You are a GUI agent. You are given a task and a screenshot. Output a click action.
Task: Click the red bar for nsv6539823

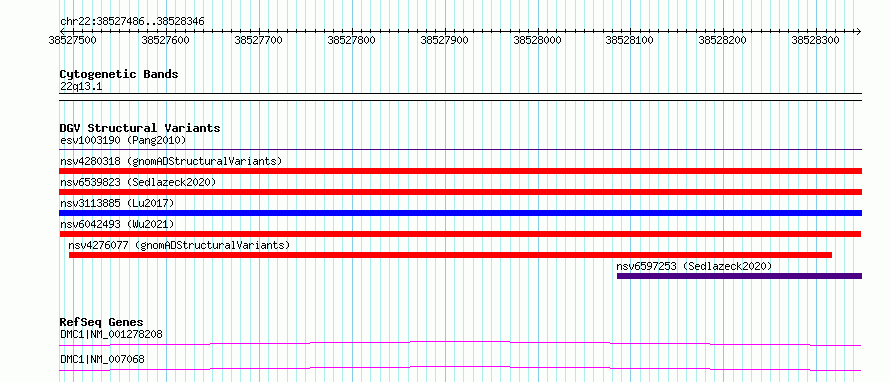click(460, 192)
